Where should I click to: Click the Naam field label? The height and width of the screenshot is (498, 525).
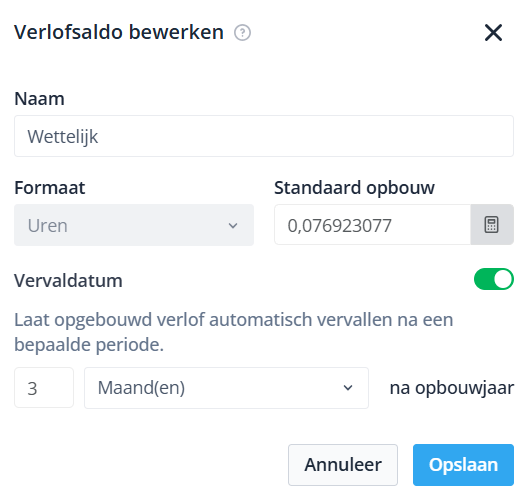tap(40, 99)
